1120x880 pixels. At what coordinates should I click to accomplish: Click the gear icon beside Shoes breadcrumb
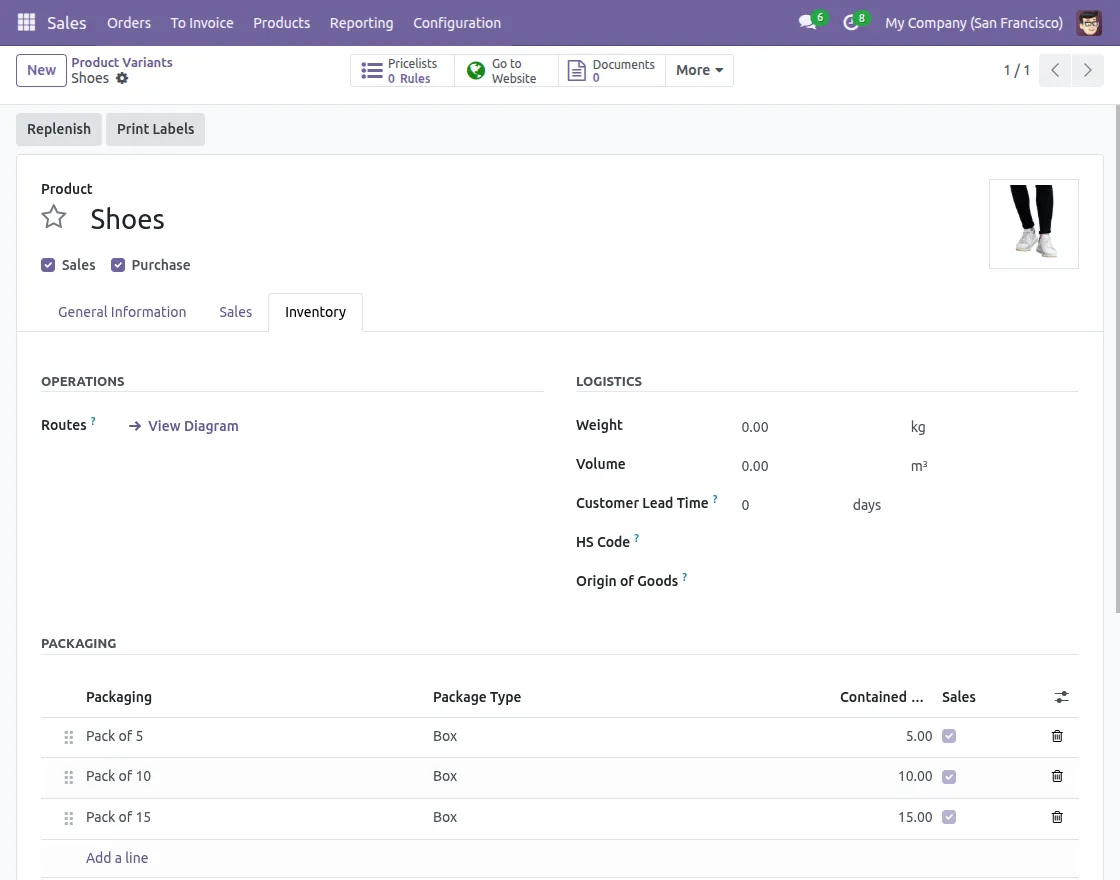point(122,78)
